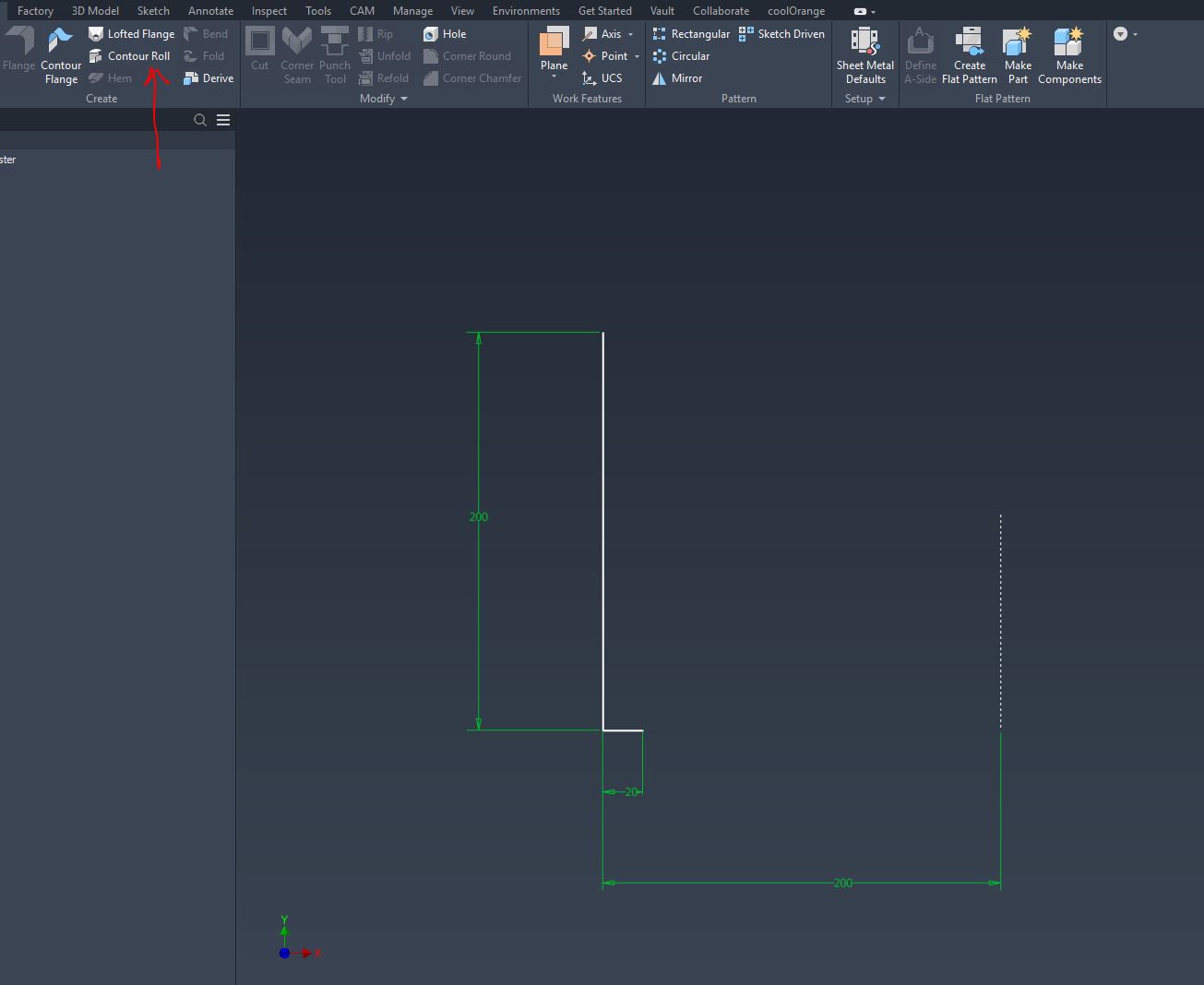1204x985 pixels.
Task: Open the Factory tab
Action: tap(35, 11)
